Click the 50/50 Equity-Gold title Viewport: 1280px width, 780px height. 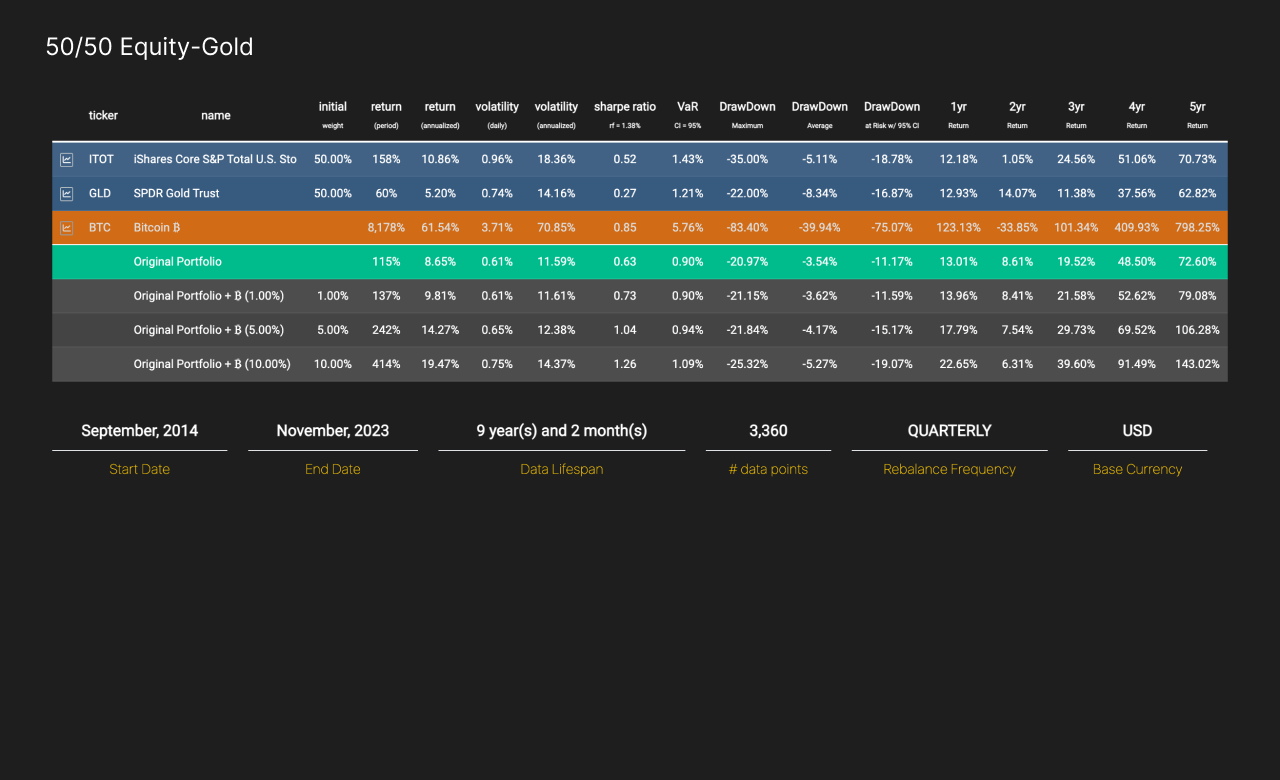(149, 47)
